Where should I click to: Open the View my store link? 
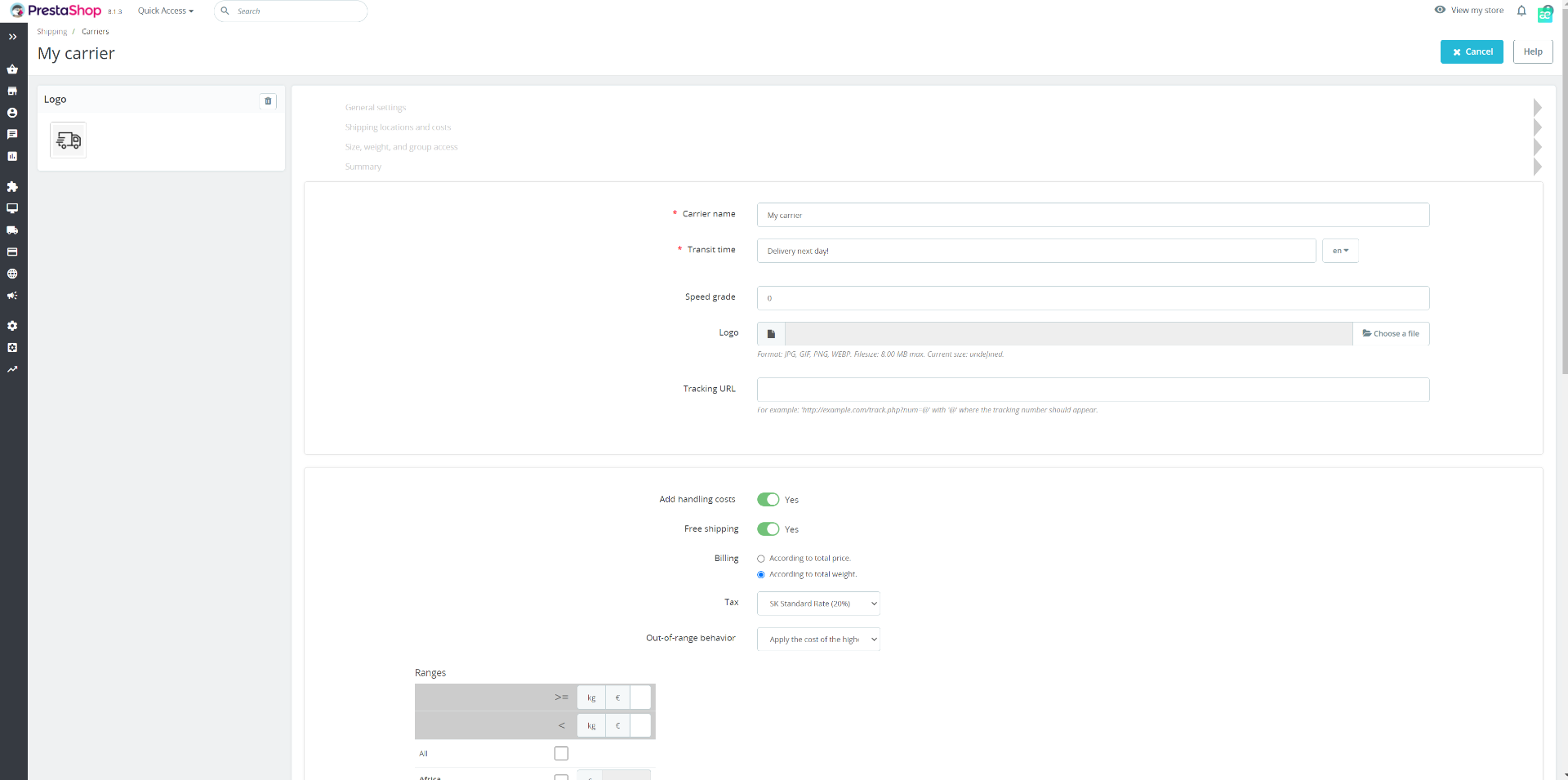point(1469,11)
